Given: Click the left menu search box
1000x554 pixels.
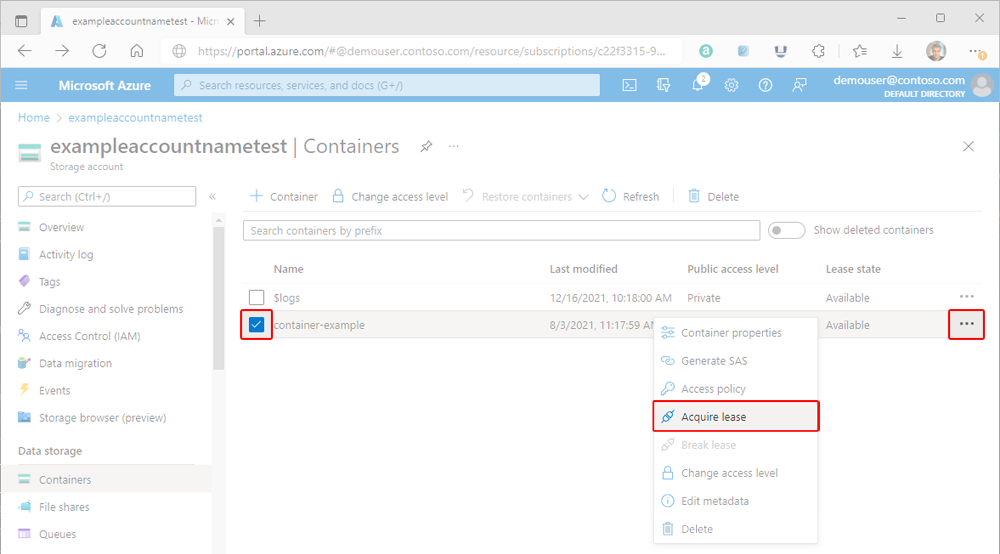Looking at the screenshot, I should 107,196.
